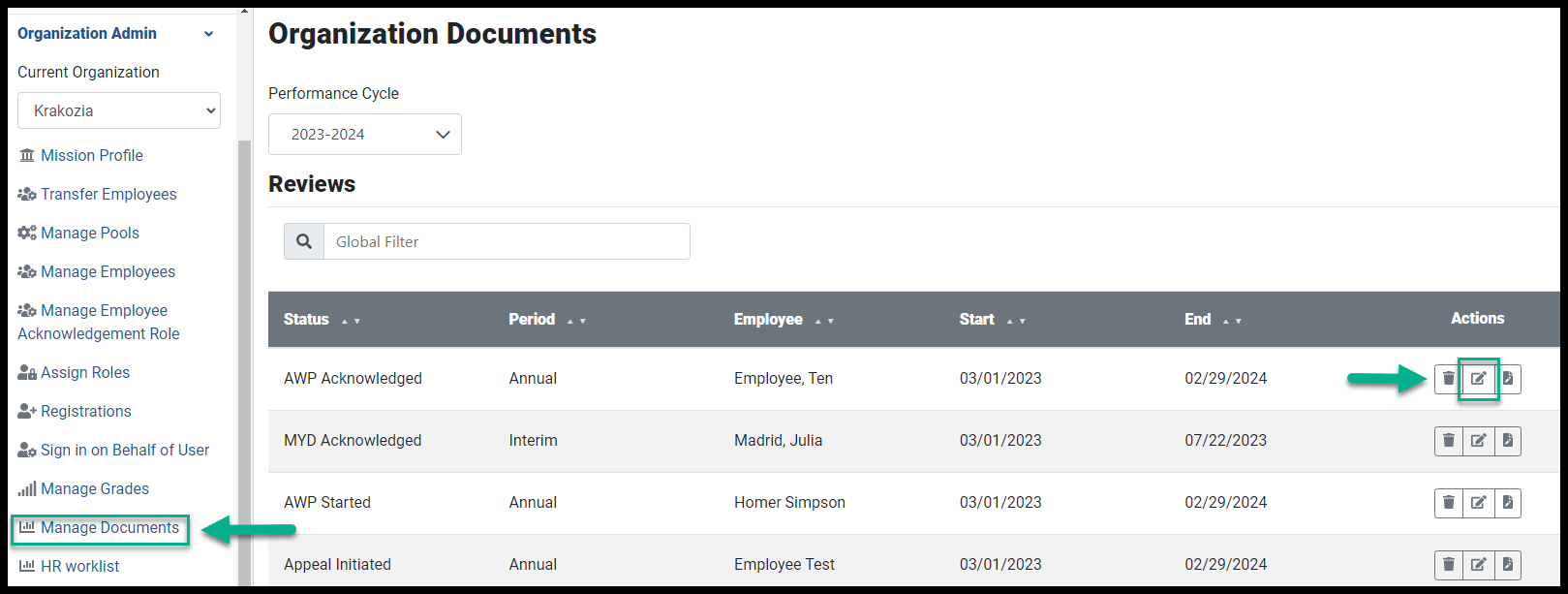Viewport: 1568px width, 594px height.
Task: Click the 'AWP Started' status cell
Action: (327, 503)
